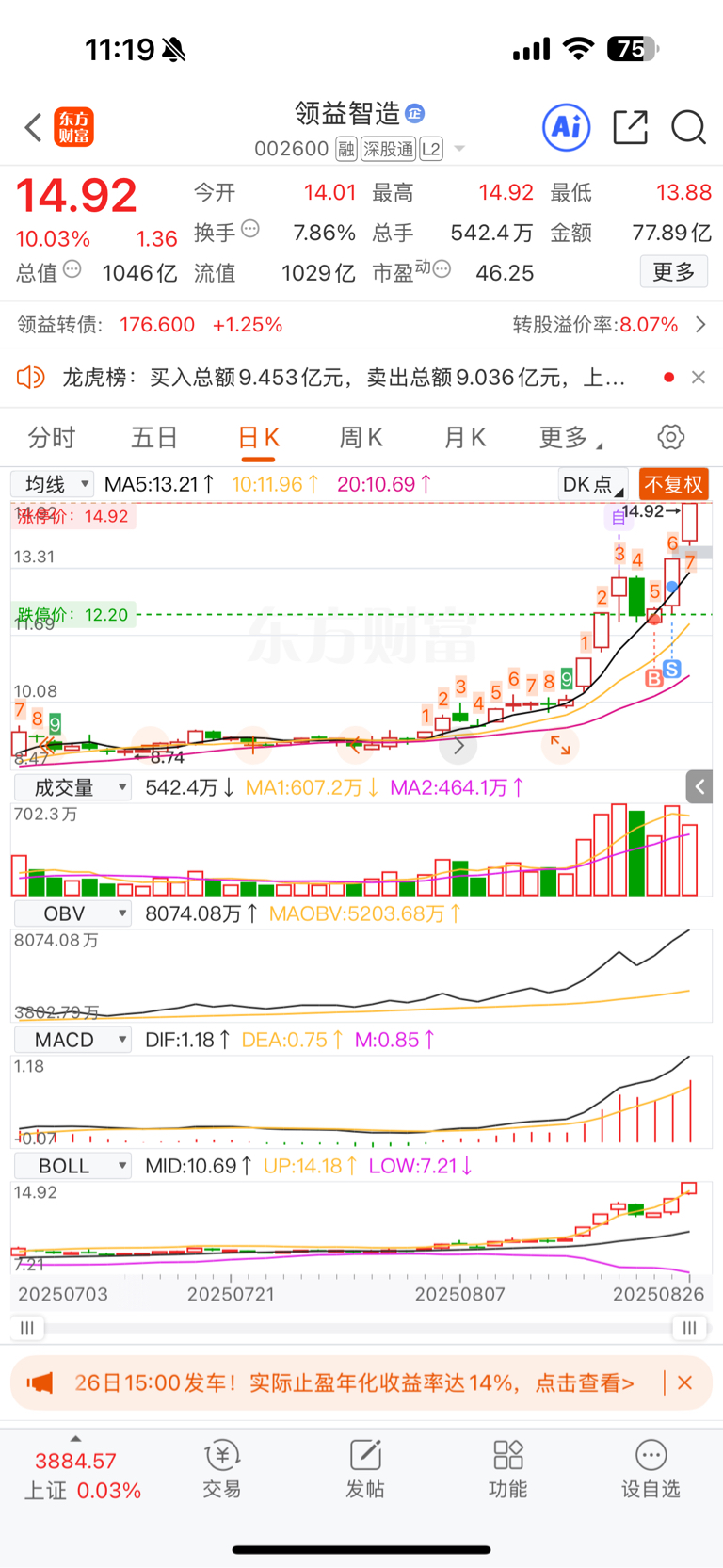Tap the 涨停价: 14.92 label

point(73,516)
